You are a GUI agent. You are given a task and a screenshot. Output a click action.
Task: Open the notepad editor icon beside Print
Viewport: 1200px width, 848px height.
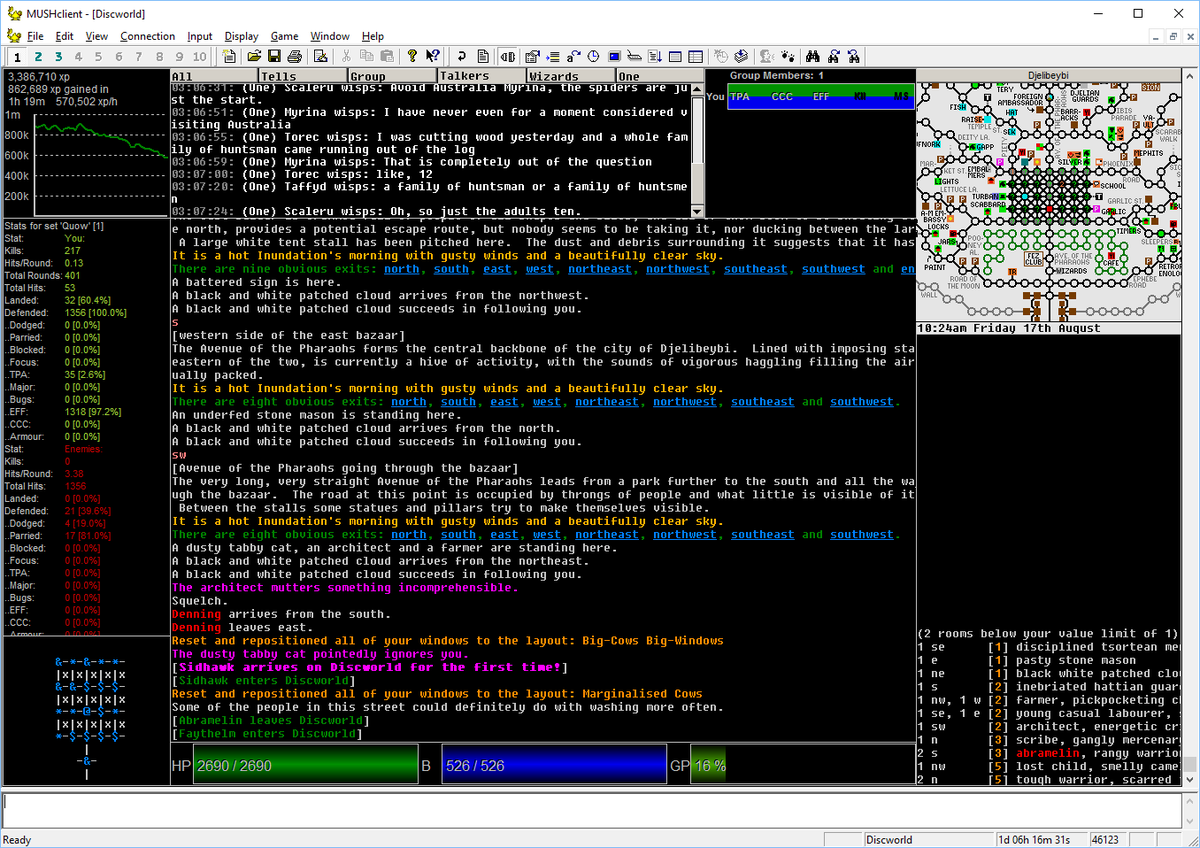(321, 56)
